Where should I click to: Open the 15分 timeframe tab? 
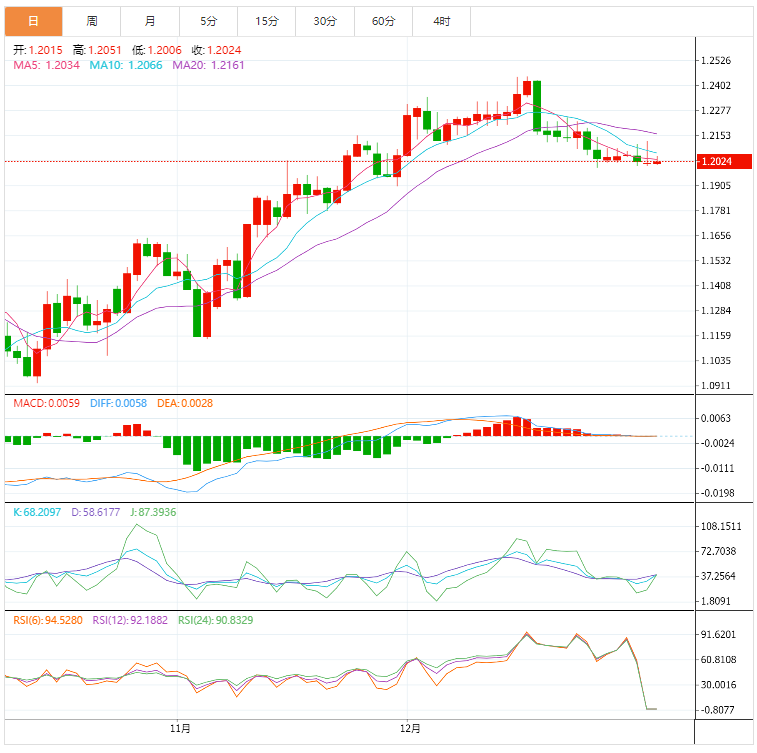pos(267,21)
